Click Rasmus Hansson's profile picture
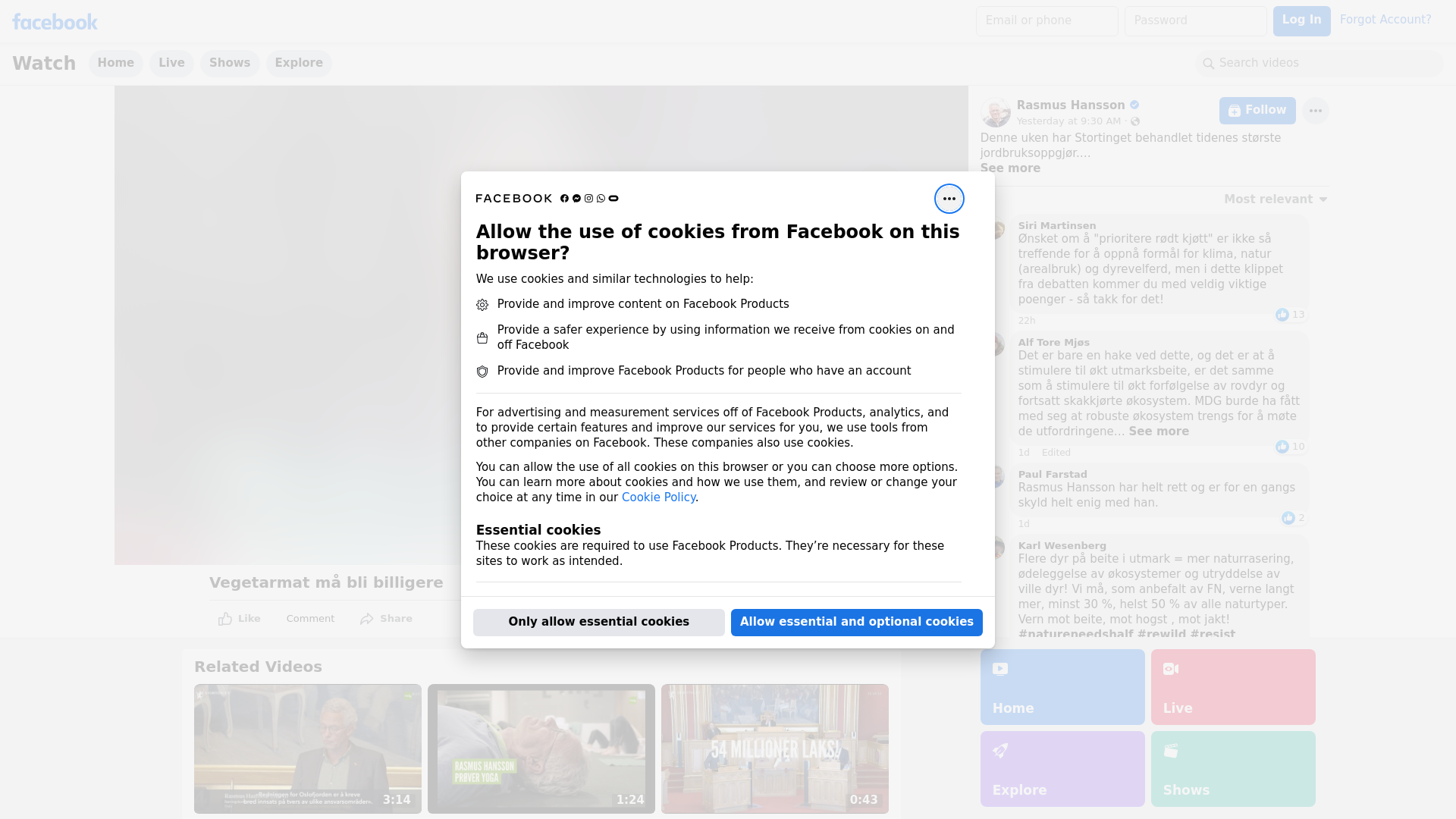The height and width of the screenshot is (819, 1456). point(995,112)
